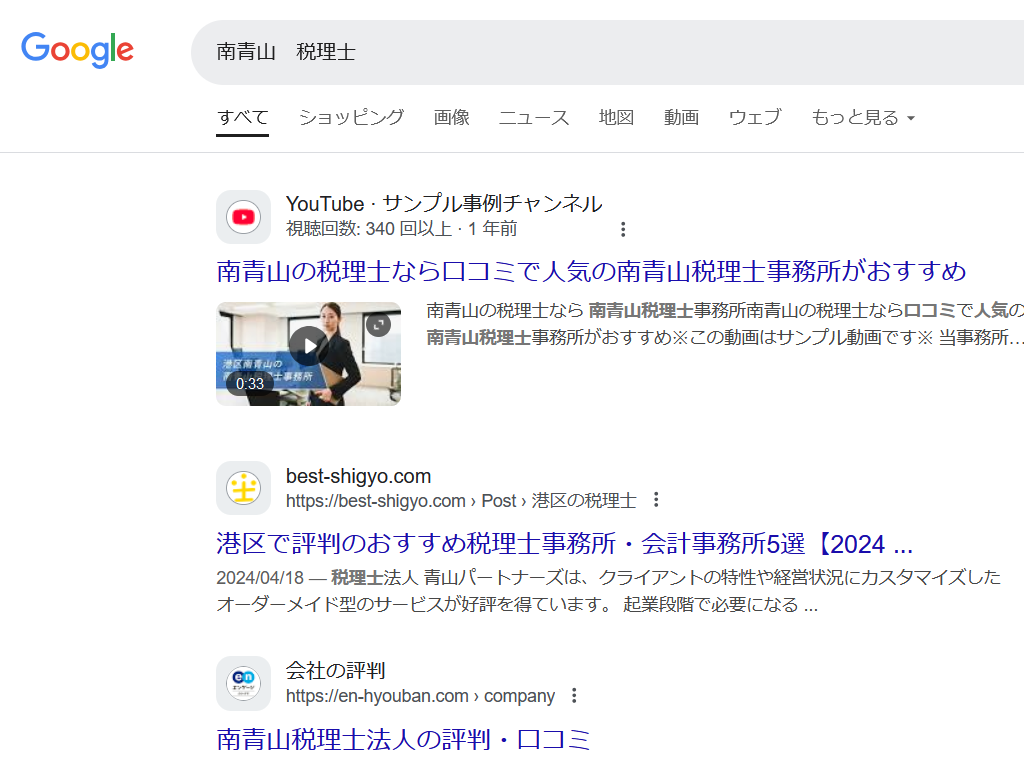Open the 南青山の税理士なら口コミで人気 result title
This screenshot has height=757, width=1024.
pyautogui.click(x=591, y=271)
